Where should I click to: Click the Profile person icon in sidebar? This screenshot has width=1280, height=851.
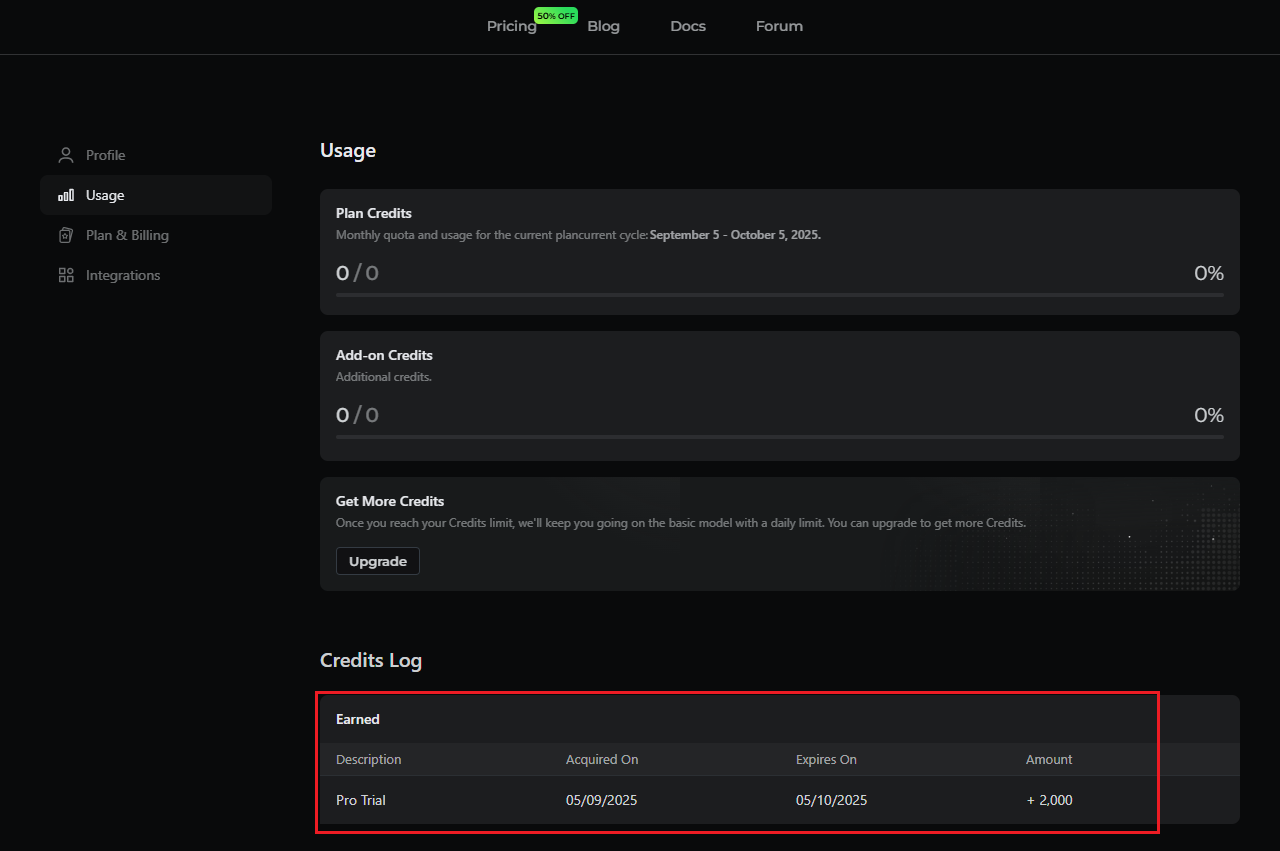click(66, 155)
